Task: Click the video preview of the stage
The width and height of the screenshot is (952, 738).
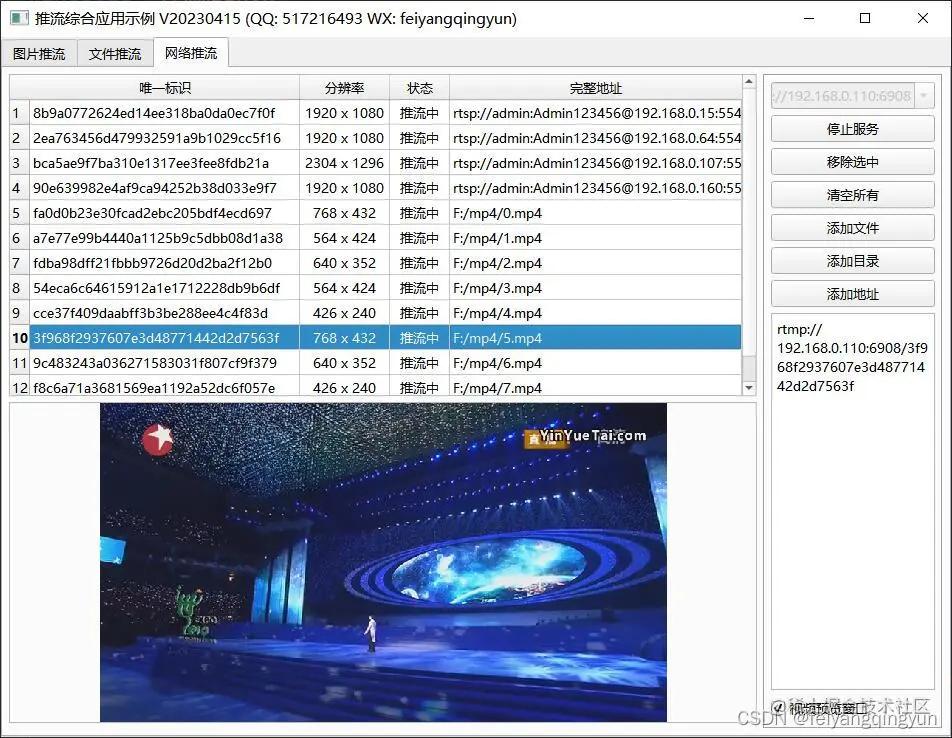Action: pyautogui.click(x=383, y=563)
